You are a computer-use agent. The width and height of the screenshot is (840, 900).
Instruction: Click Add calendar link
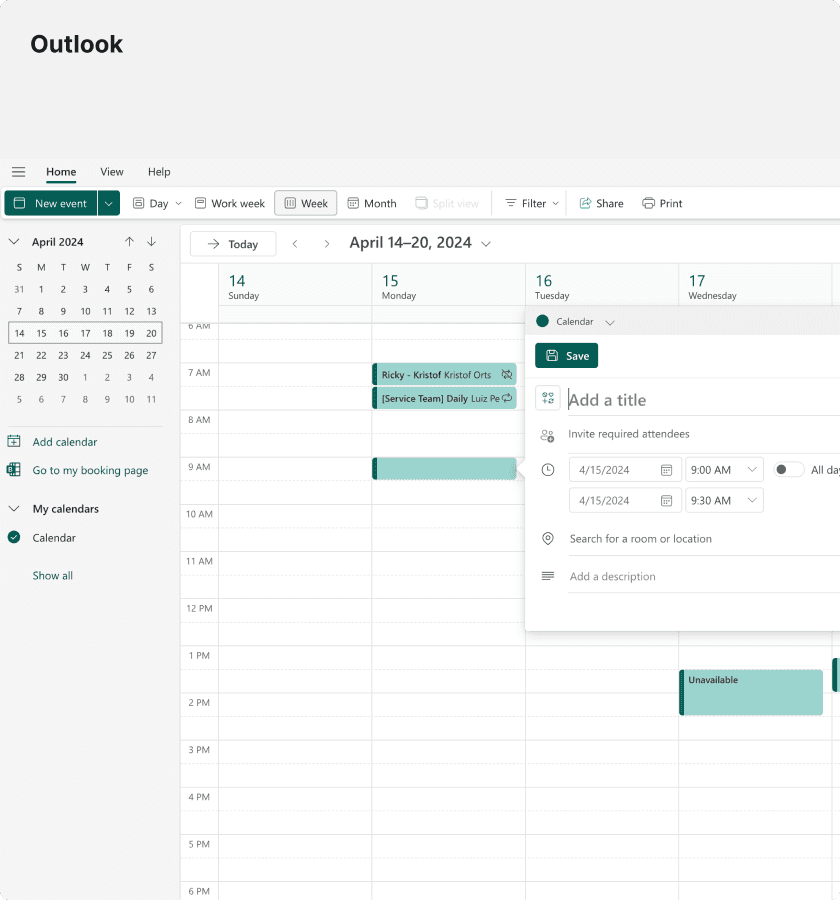tap(65, 442)
